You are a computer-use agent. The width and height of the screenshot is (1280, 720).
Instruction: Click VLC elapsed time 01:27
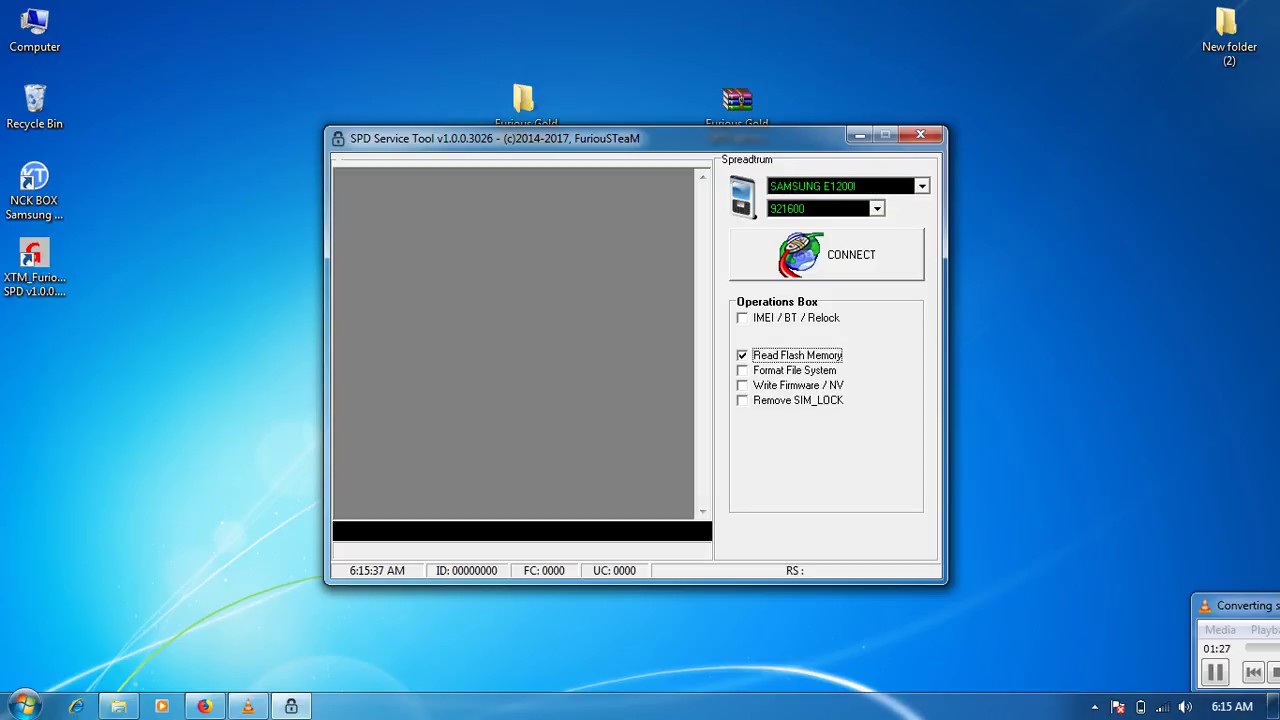pyautogui.click(x=1217, y=649)
